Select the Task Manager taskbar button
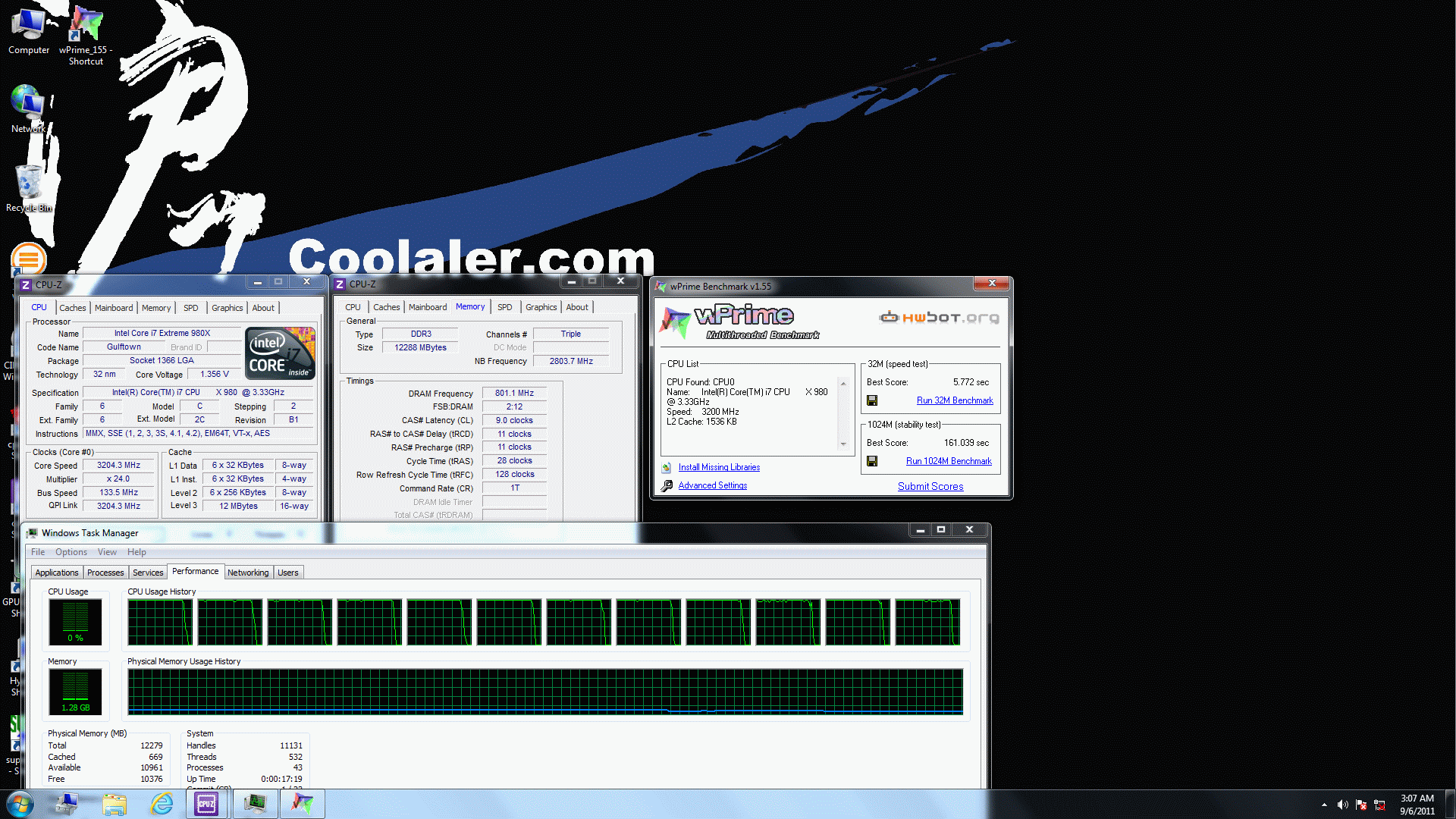This screenshot has width=1456, height=819. [x=255, y=804]
